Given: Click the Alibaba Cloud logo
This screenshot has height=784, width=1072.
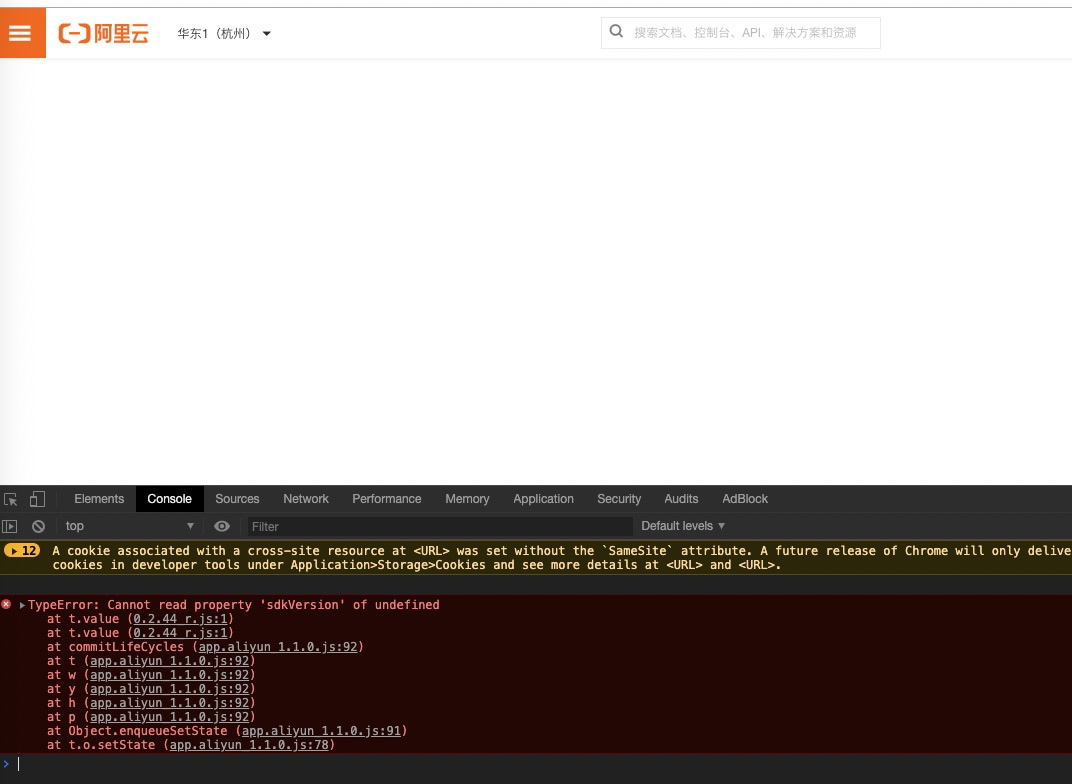Looking at the screenshot, I should (x=103, y=33).
